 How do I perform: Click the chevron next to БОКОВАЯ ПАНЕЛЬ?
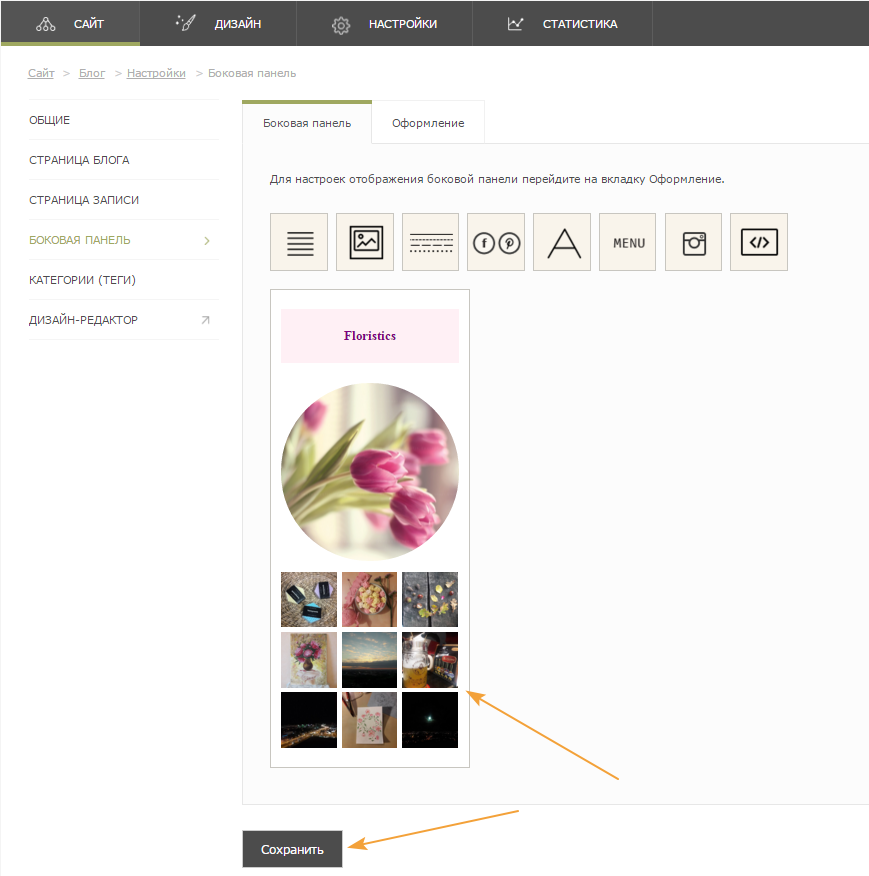pyautogui.click(x=207, y=241)
